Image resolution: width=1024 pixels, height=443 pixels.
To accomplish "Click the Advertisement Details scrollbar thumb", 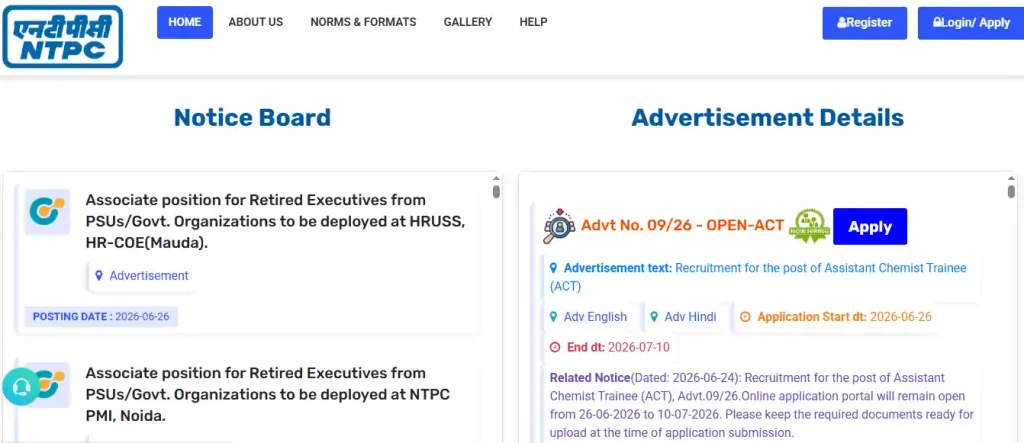I will click(x=1012, y=191).
